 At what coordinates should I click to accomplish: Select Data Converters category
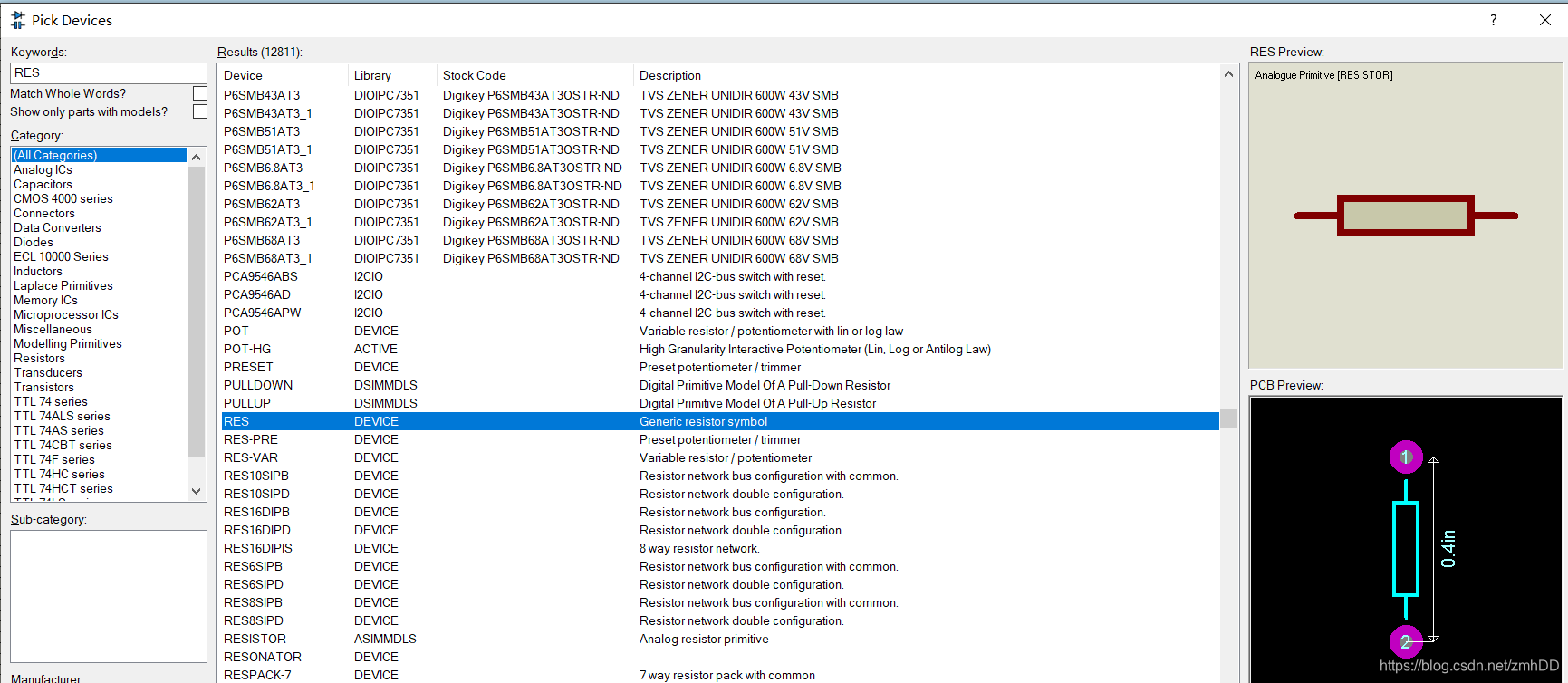tap(99, 227)
